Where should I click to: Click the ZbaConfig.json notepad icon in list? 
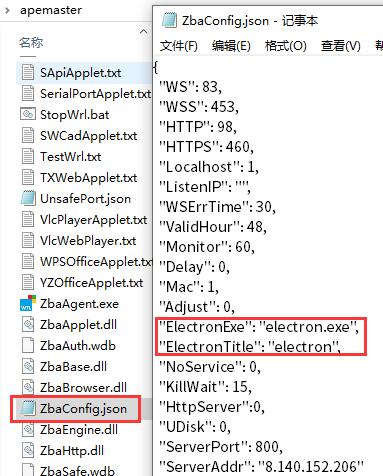28,409
